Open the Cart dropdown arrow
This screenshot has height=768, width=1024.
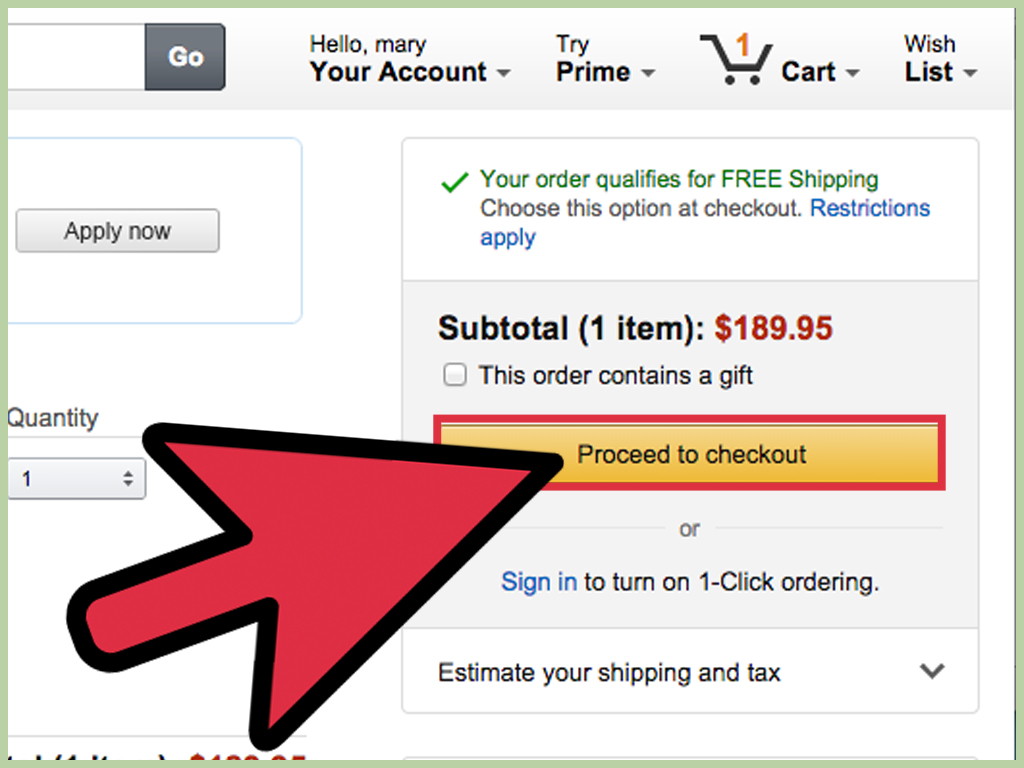pos(851,74)
